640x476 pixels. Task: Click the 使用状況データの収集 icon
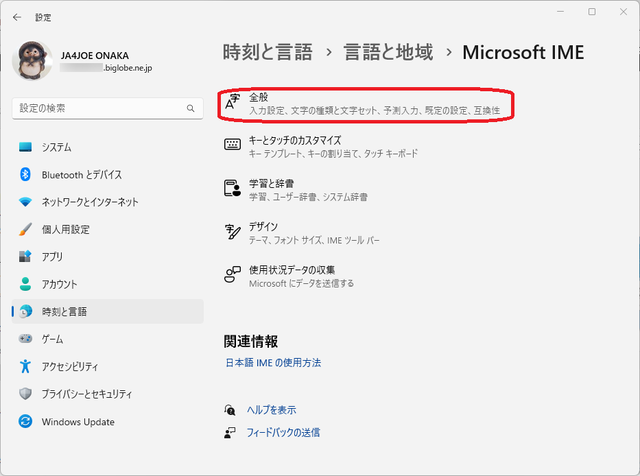click(x=232, y=274)
